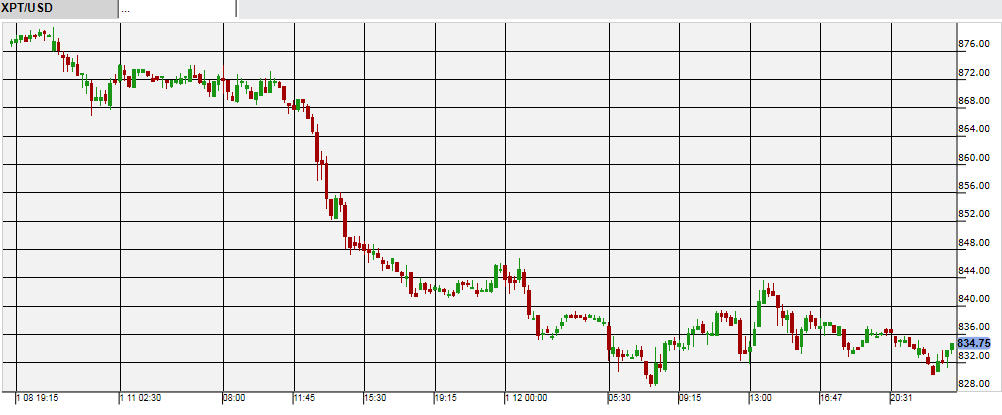The width and height of the screenshot is (1002, 415).
Task: Select the 20:31 time axis marker
Action: 901,398
